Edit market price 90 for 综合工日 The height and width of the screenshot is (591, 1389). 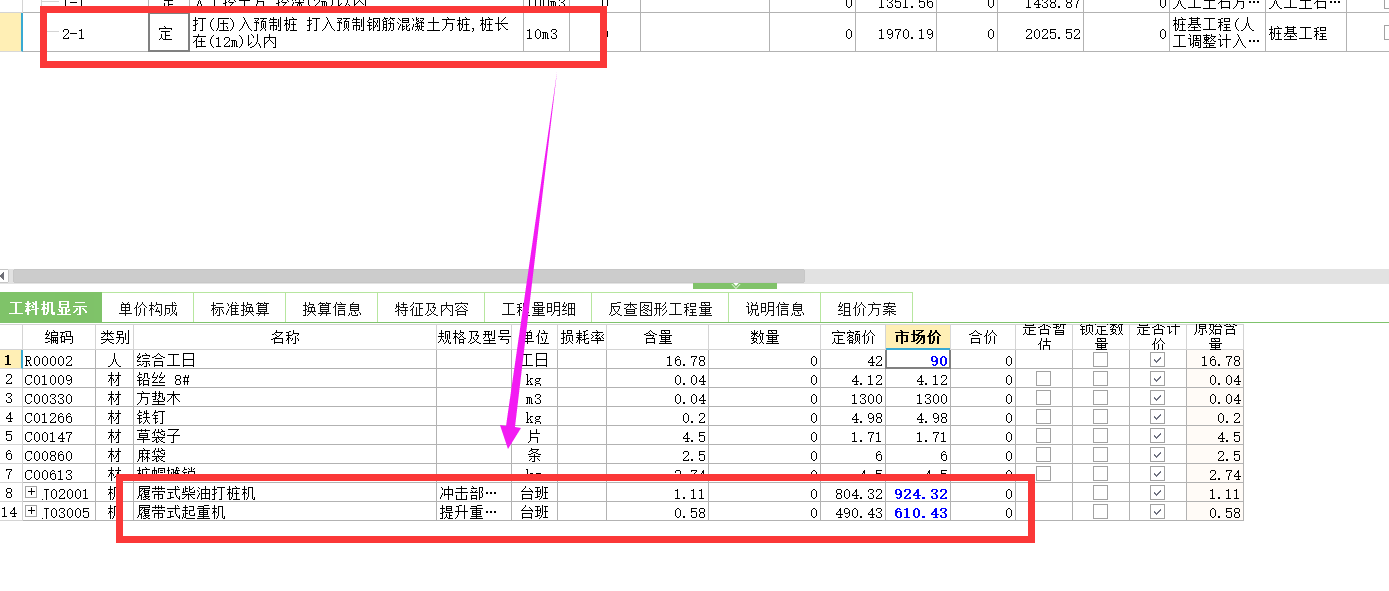[x=918, y=360]
